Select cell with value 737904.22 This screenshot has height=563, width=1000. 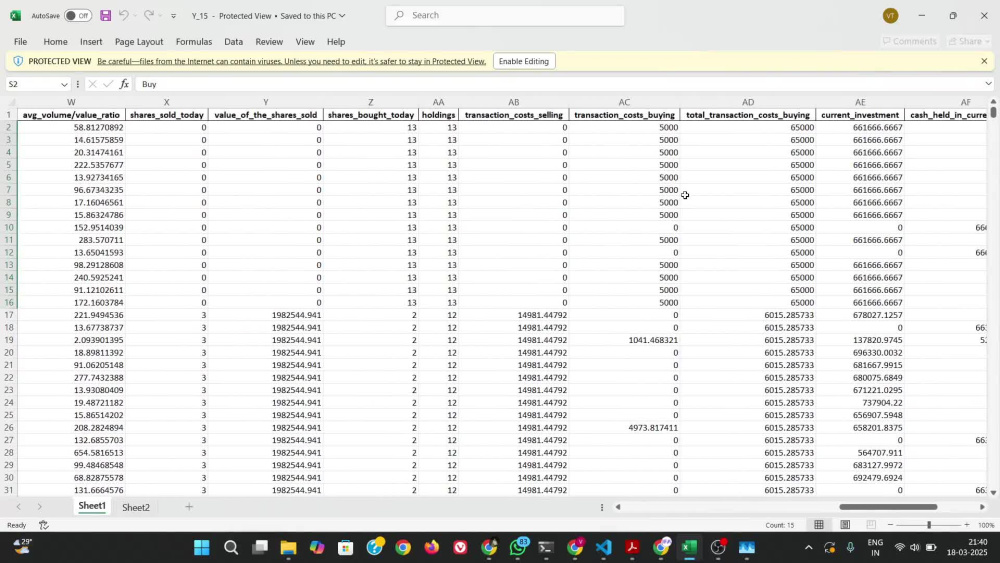(860, 403)
